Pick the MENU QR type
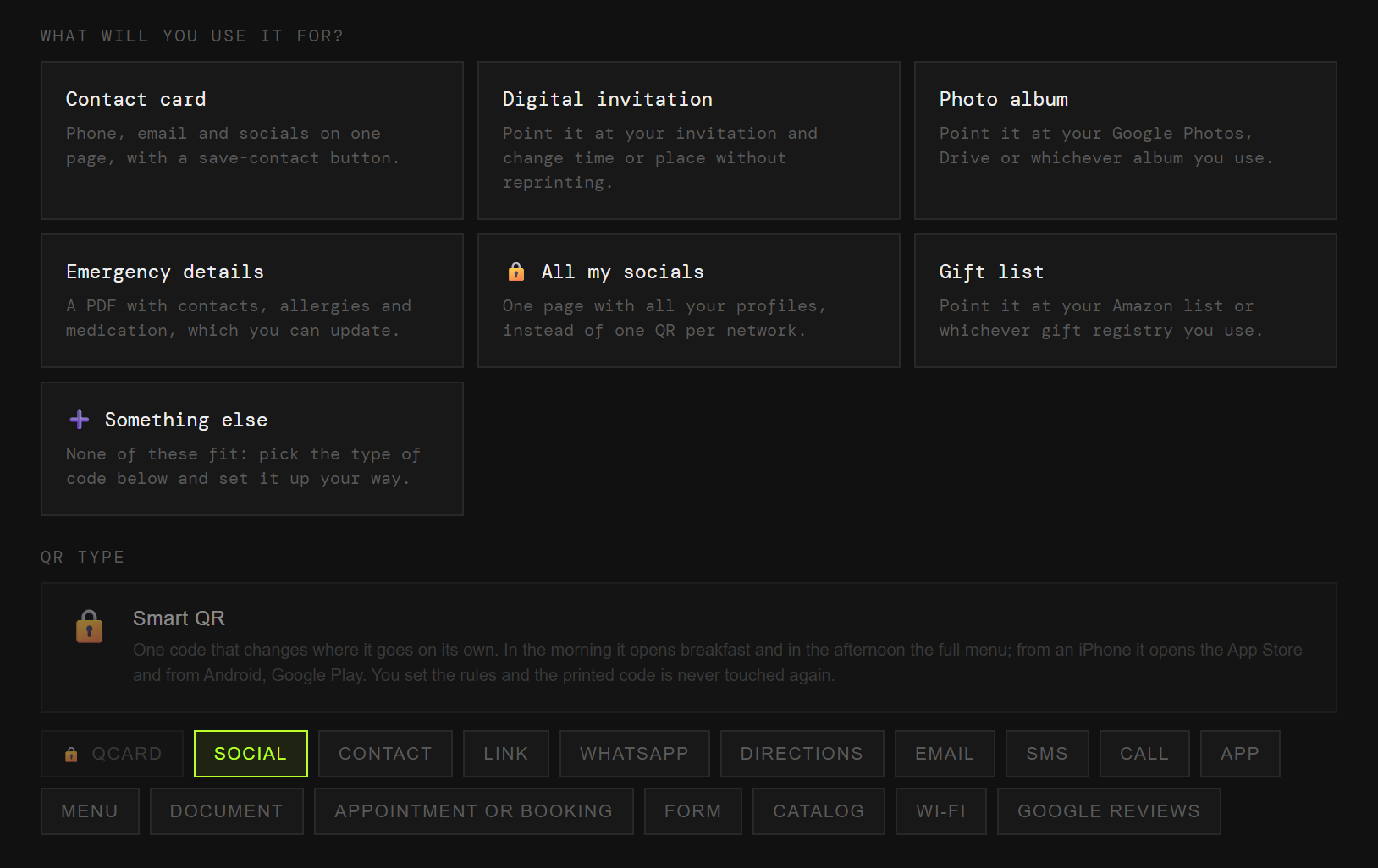Image resolution: width=1378 pixels, height=868 pixels. (90, 811)
